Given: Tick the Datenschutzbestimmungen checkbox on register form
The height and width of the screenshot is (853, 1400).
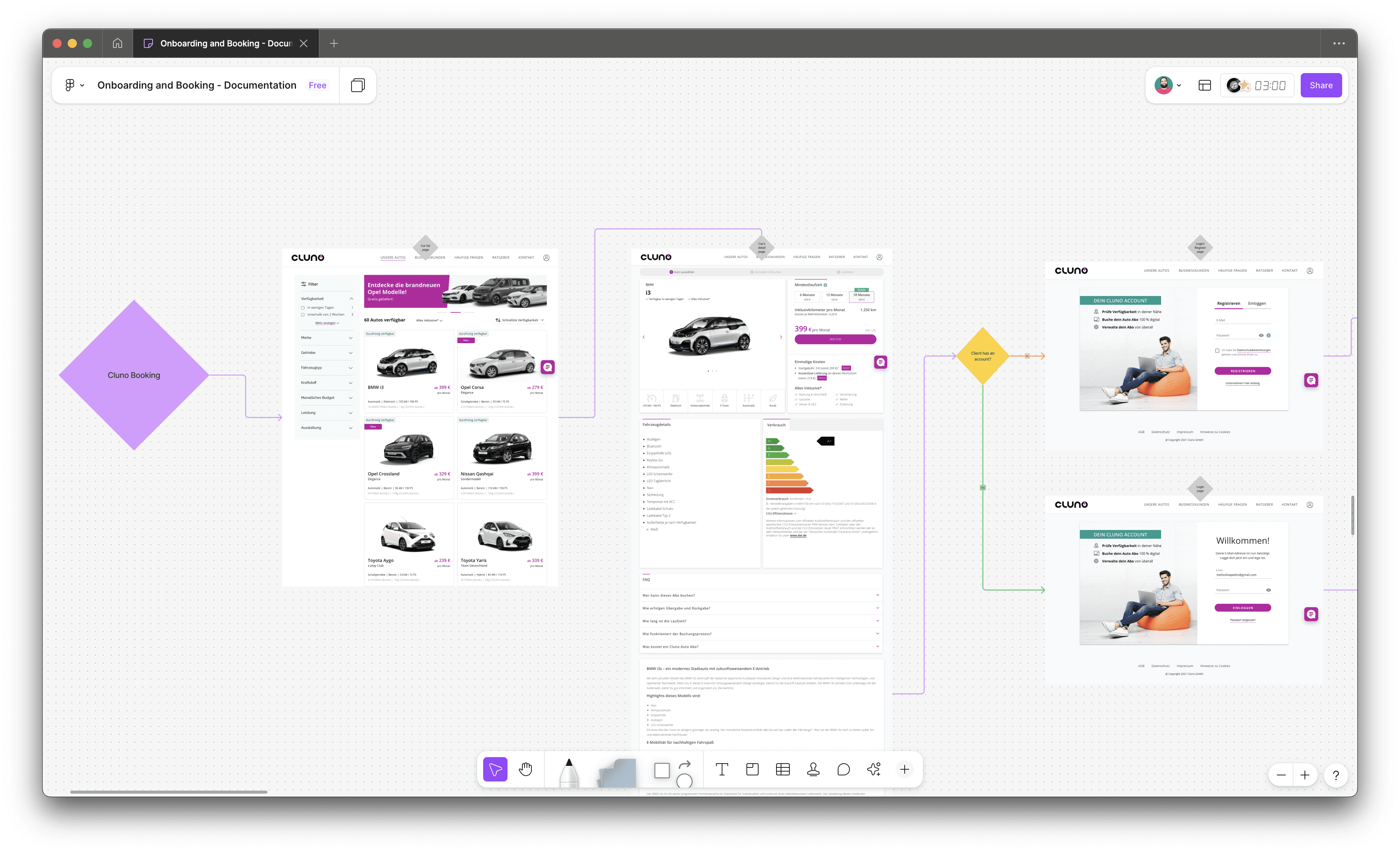Looking at the screenshot, I should tap(1217, 351).
